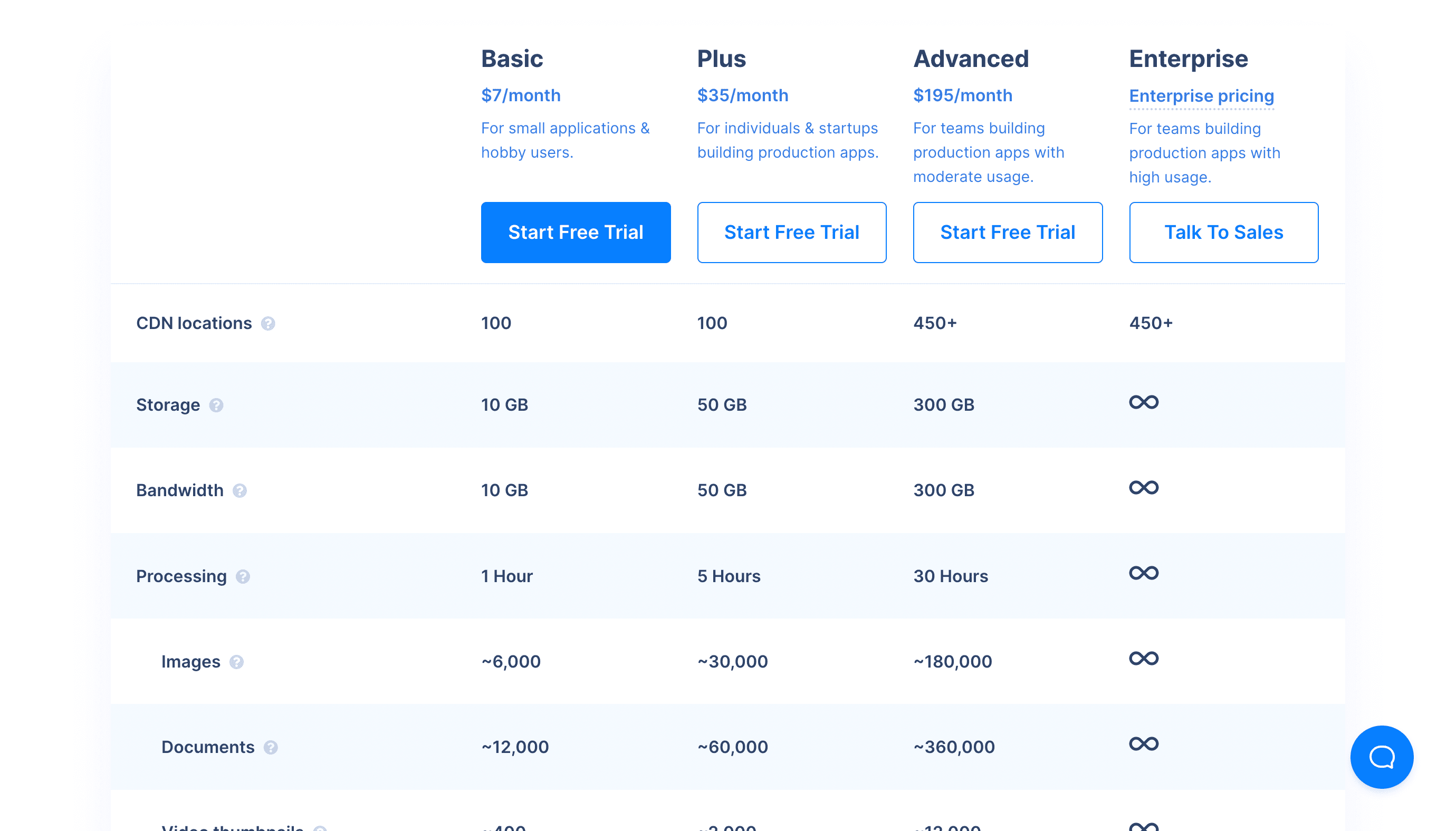Click the Plus Bandwidth 50 GB value
The height and width of the screenshot is (831, 1456).
coord(722,491)
